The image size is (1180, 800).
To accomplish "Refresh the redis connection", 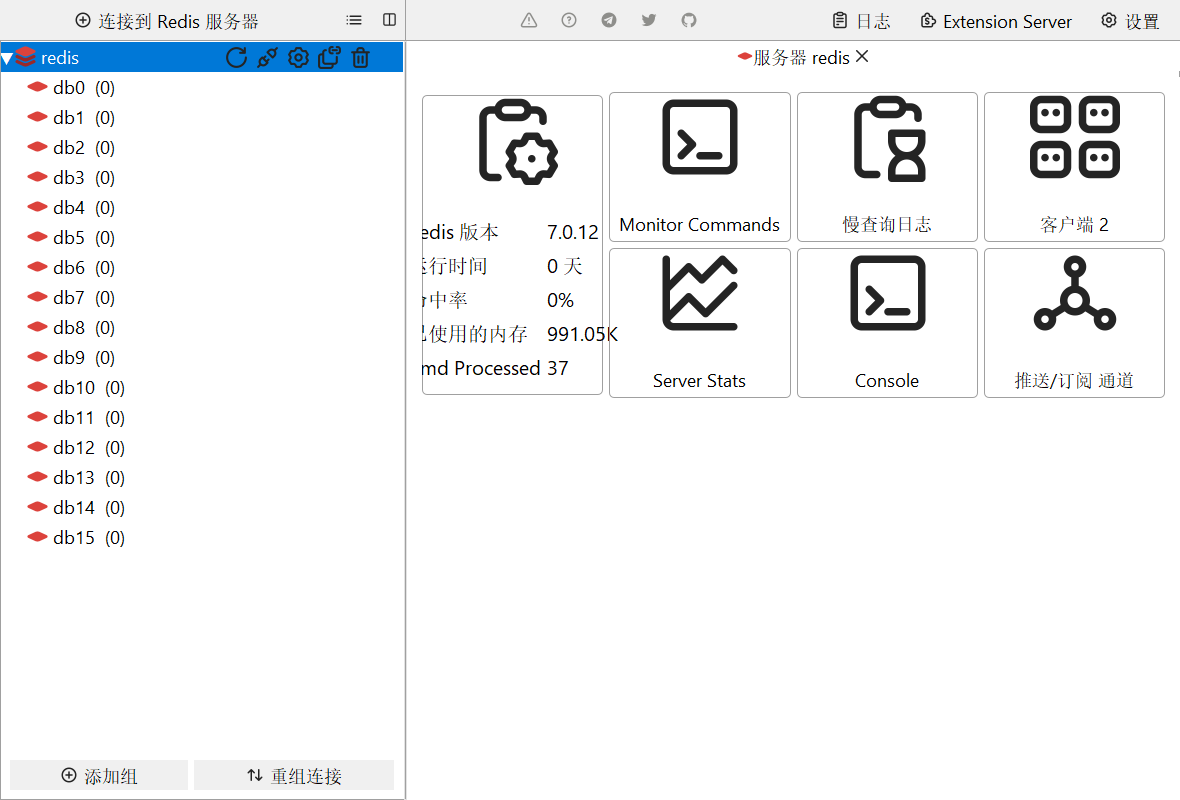I will (236, 57).
